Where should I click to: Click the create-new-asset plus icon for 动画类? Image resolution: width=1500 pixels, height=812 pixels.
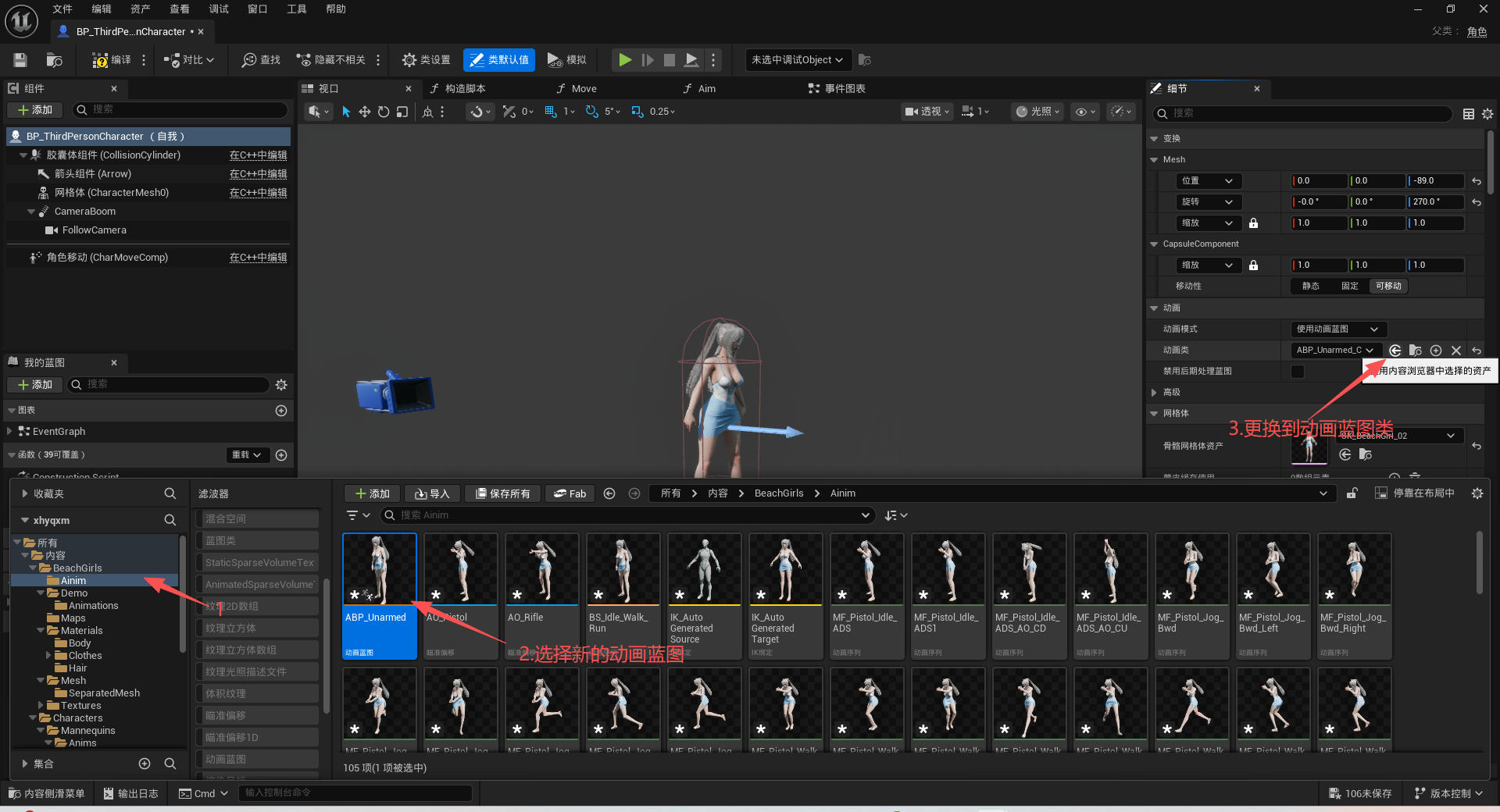(x=1436, y=351)
